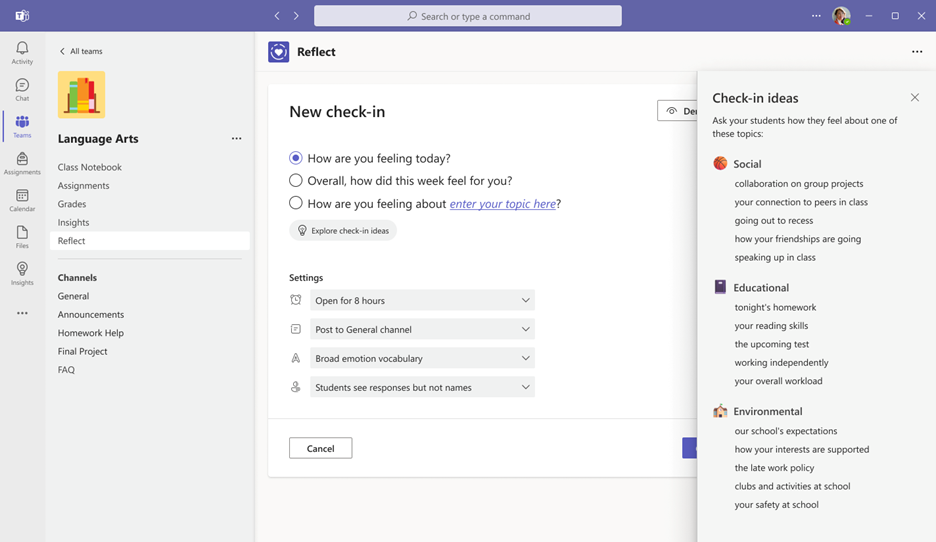Click the Educational book icon

721,287
